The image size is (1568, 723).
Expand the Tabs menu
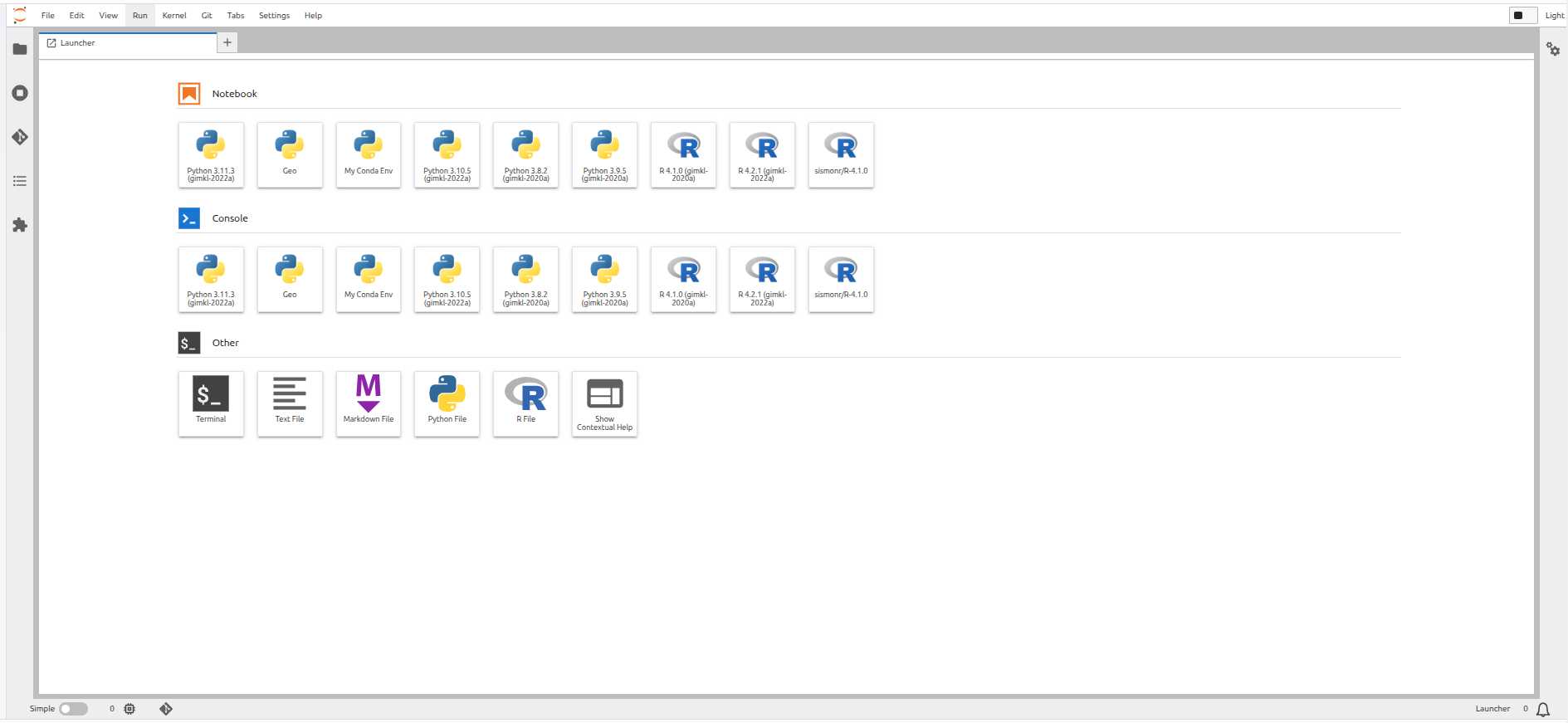tap(236, 15)
